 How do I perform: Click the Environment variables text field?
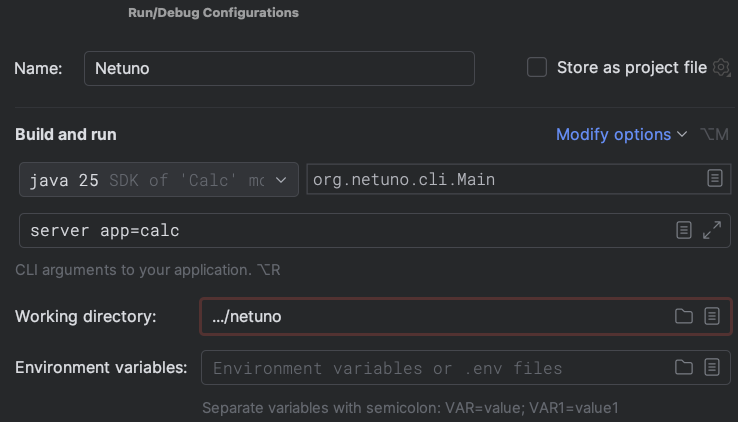[430, 368]
